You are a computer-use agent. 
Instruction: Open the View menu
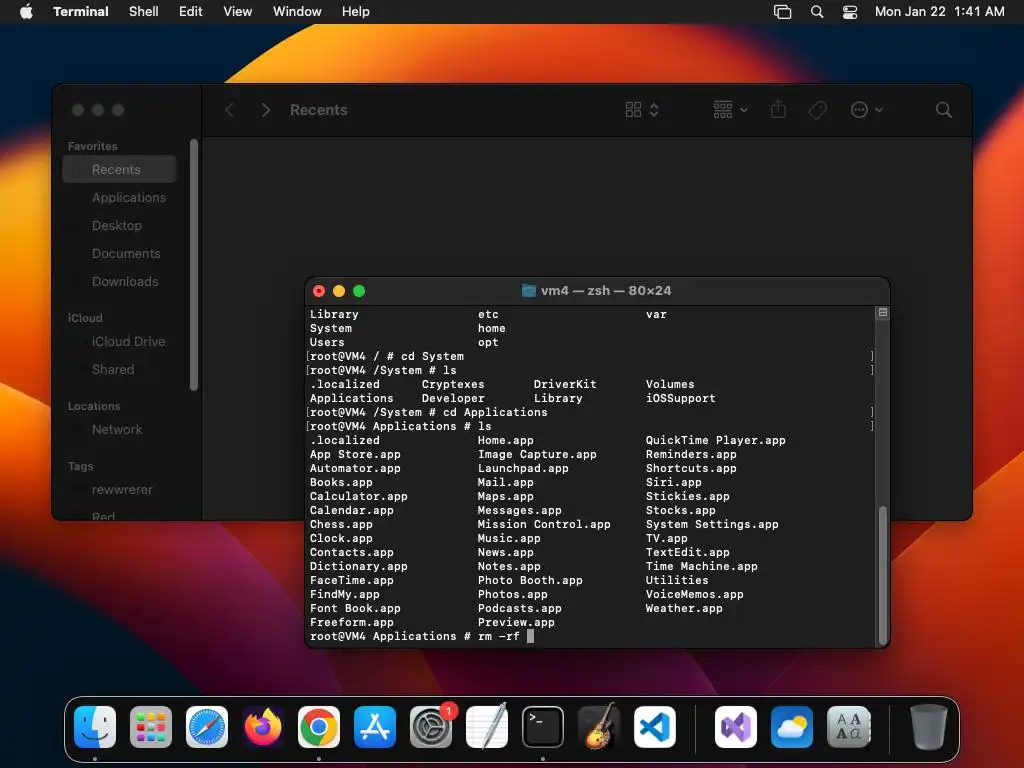point(238,12)
